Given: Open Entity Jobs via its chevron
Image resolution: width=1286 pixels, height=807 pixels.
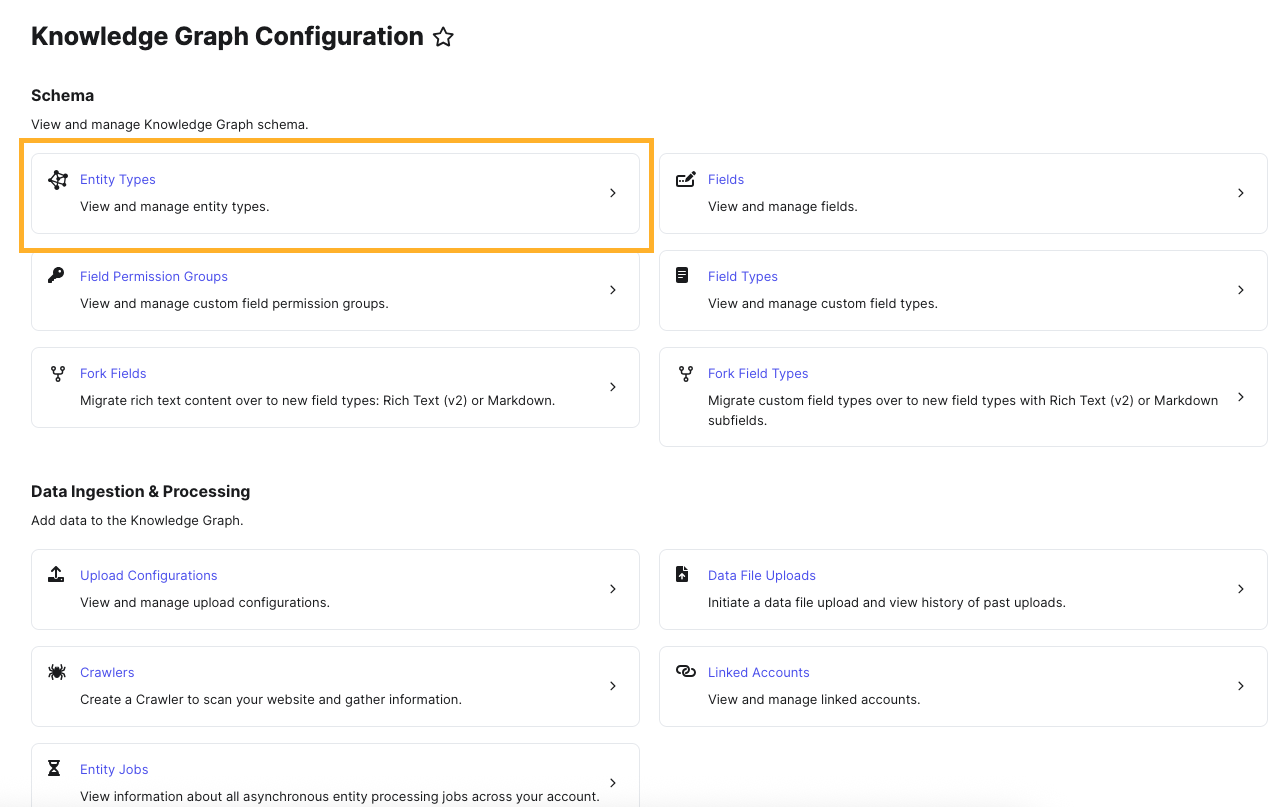Looking at the screenshot, I should [x=613, y=783].
